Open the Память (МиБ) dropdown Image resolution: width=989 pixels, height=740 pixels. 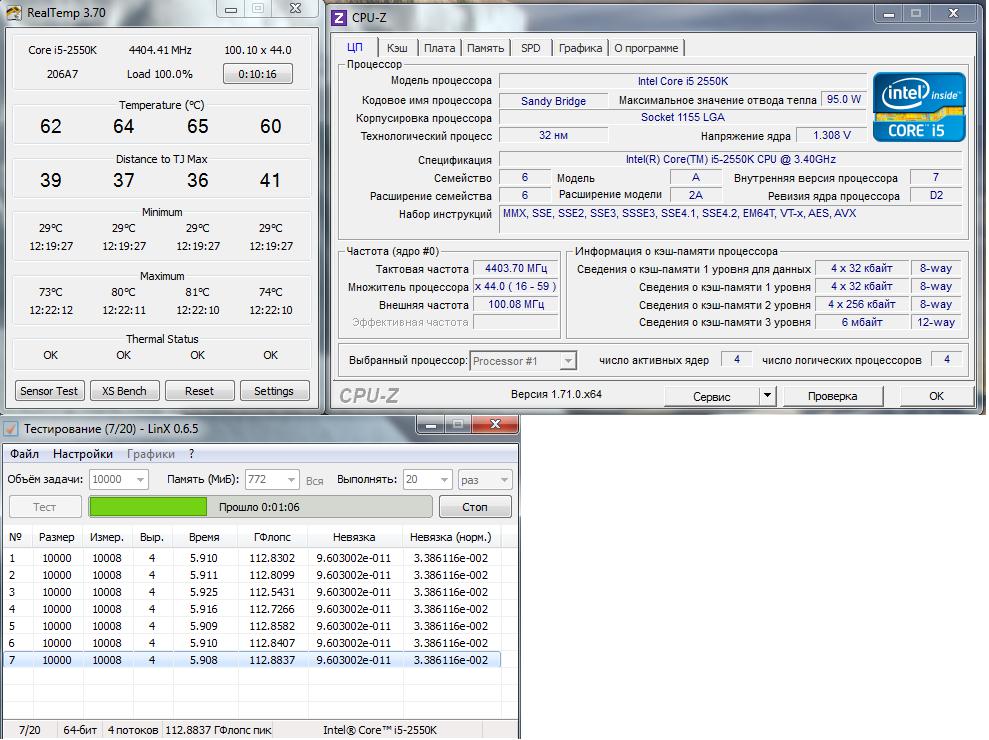point(272,480)
